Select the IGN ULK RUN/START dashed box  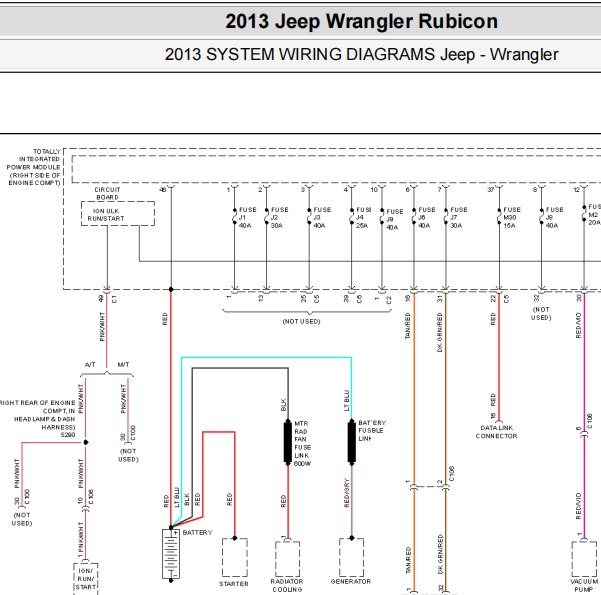(x=118, y=214)
